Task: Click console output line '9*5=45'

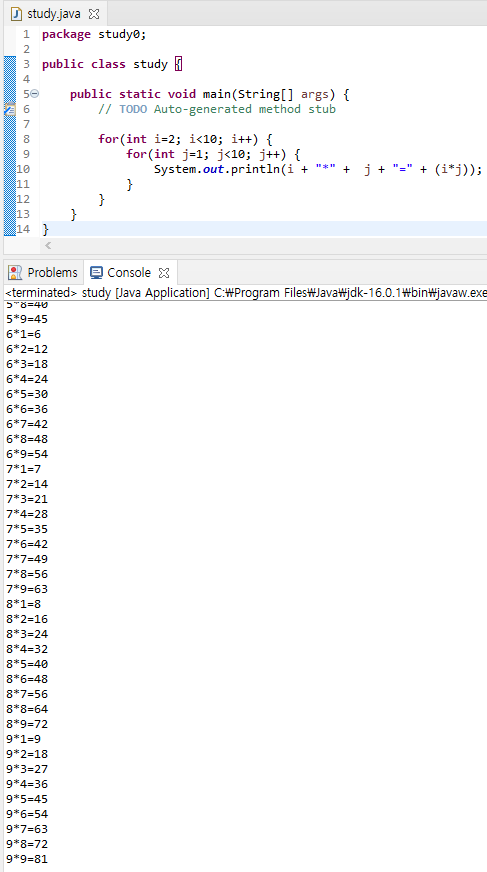Action: point(27,800)
